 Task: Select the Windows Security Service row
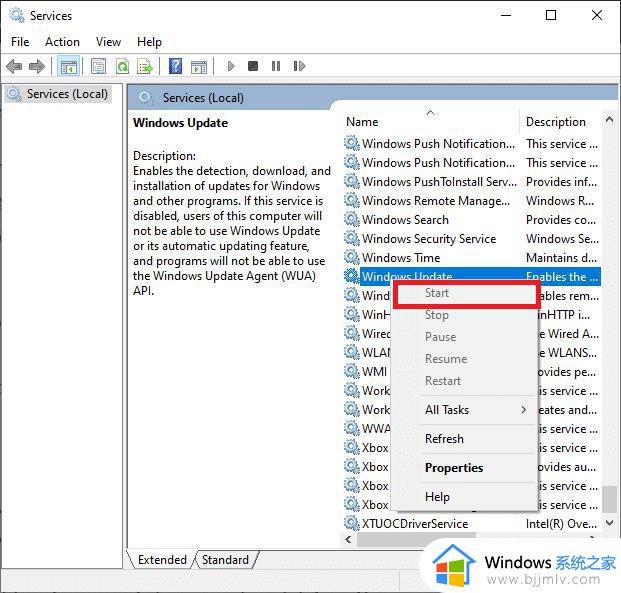(x=472, y=238)
